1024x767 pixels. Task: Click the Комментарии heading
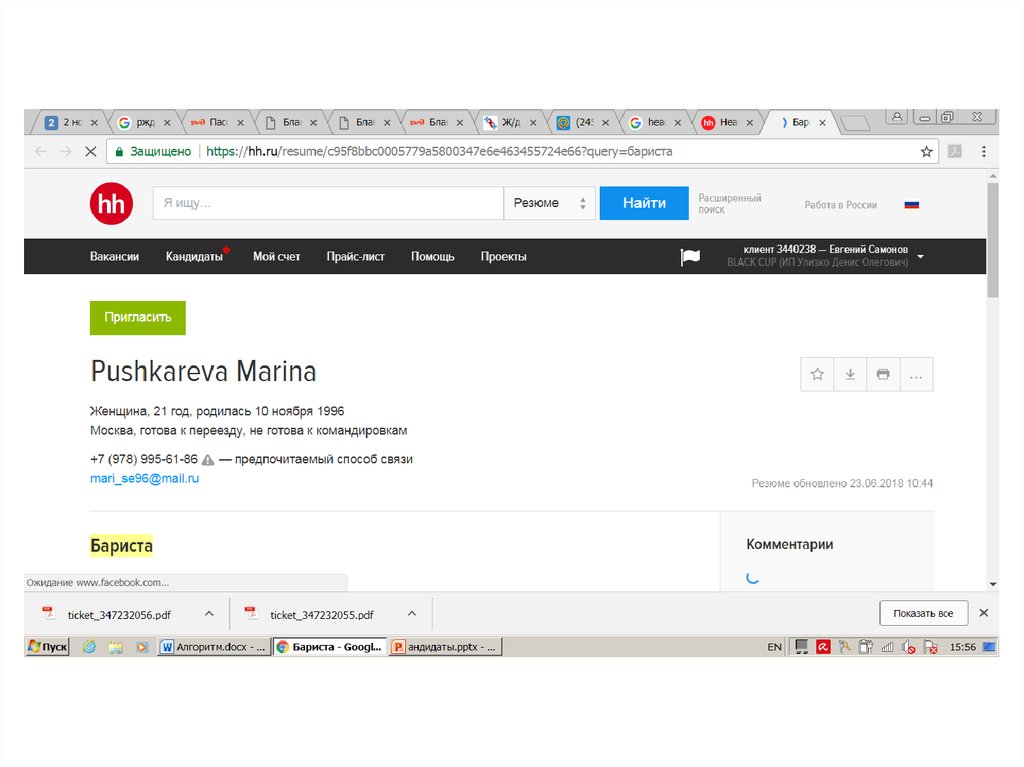pos(790,544)
